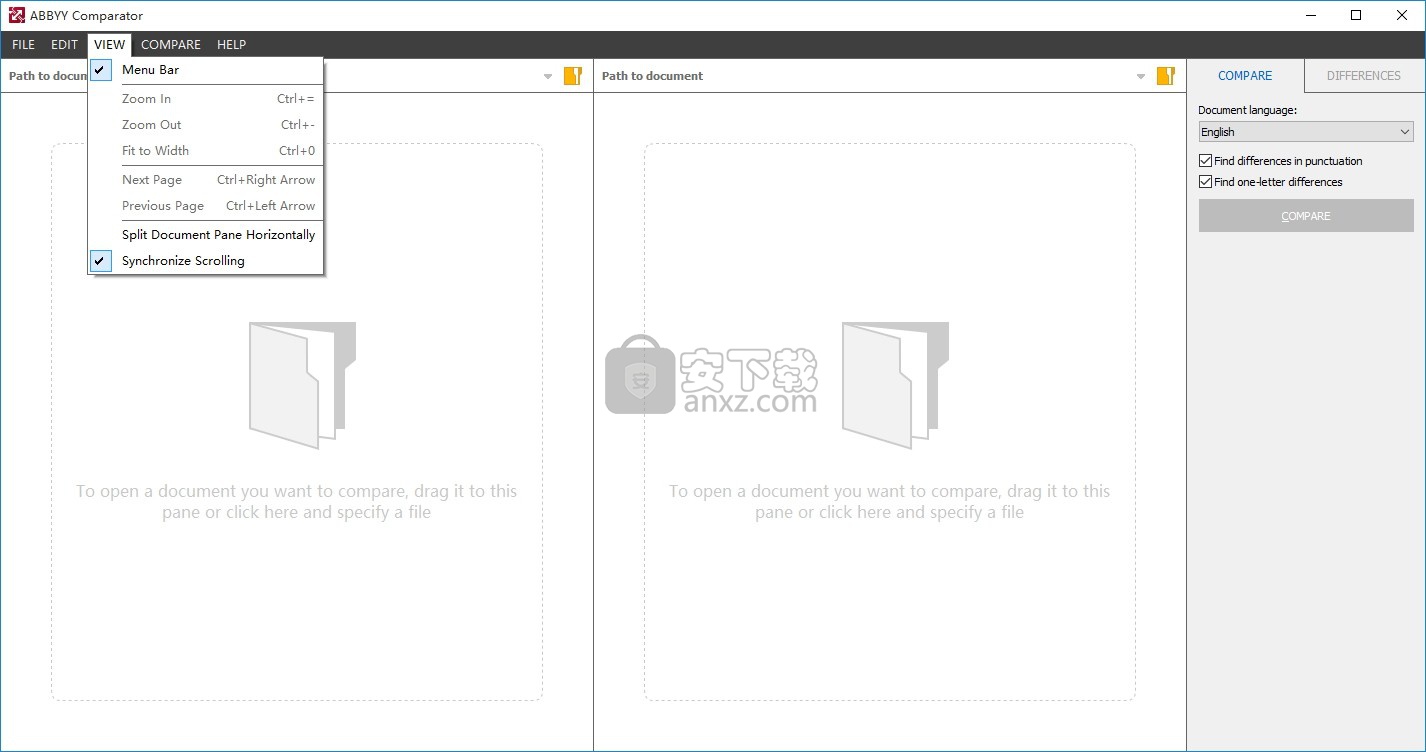Switch to the DIFFERENCES tab
Image resolution: width=1426 pixels, height=752 pixels.
coord(1363,76)
